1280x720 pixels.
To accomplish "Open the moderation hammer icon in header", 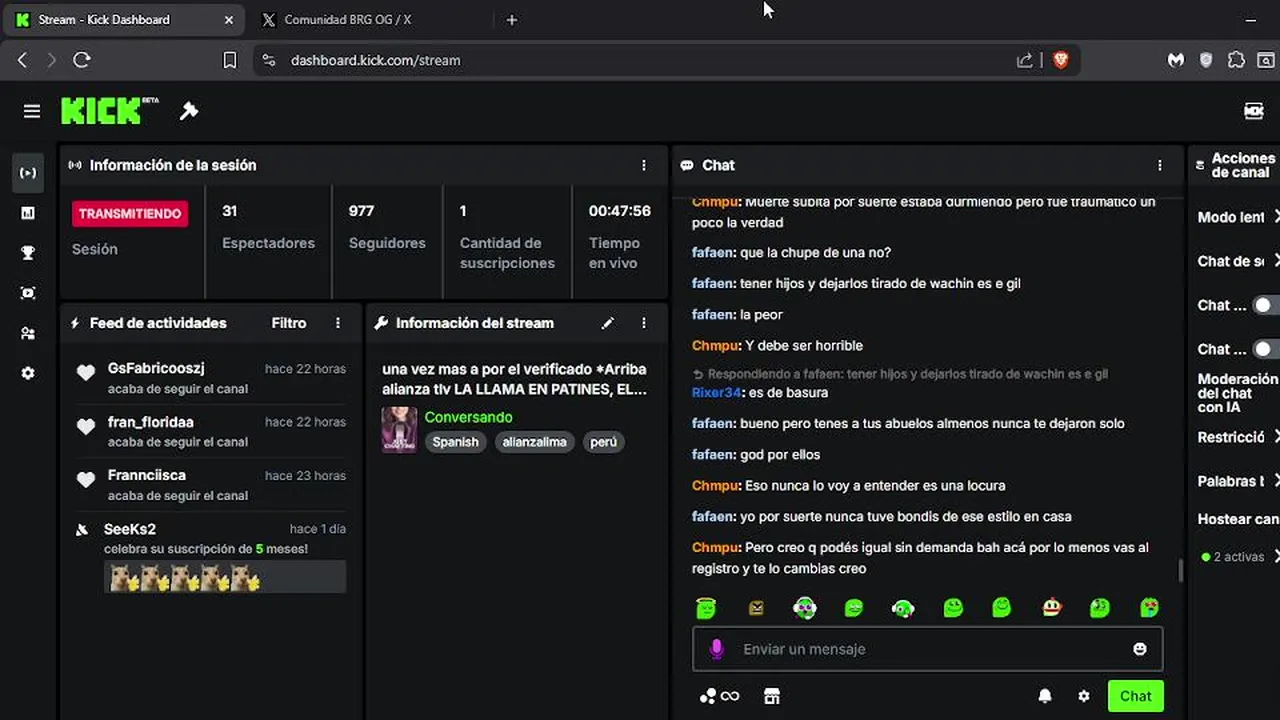I will (x=189, y=111).
